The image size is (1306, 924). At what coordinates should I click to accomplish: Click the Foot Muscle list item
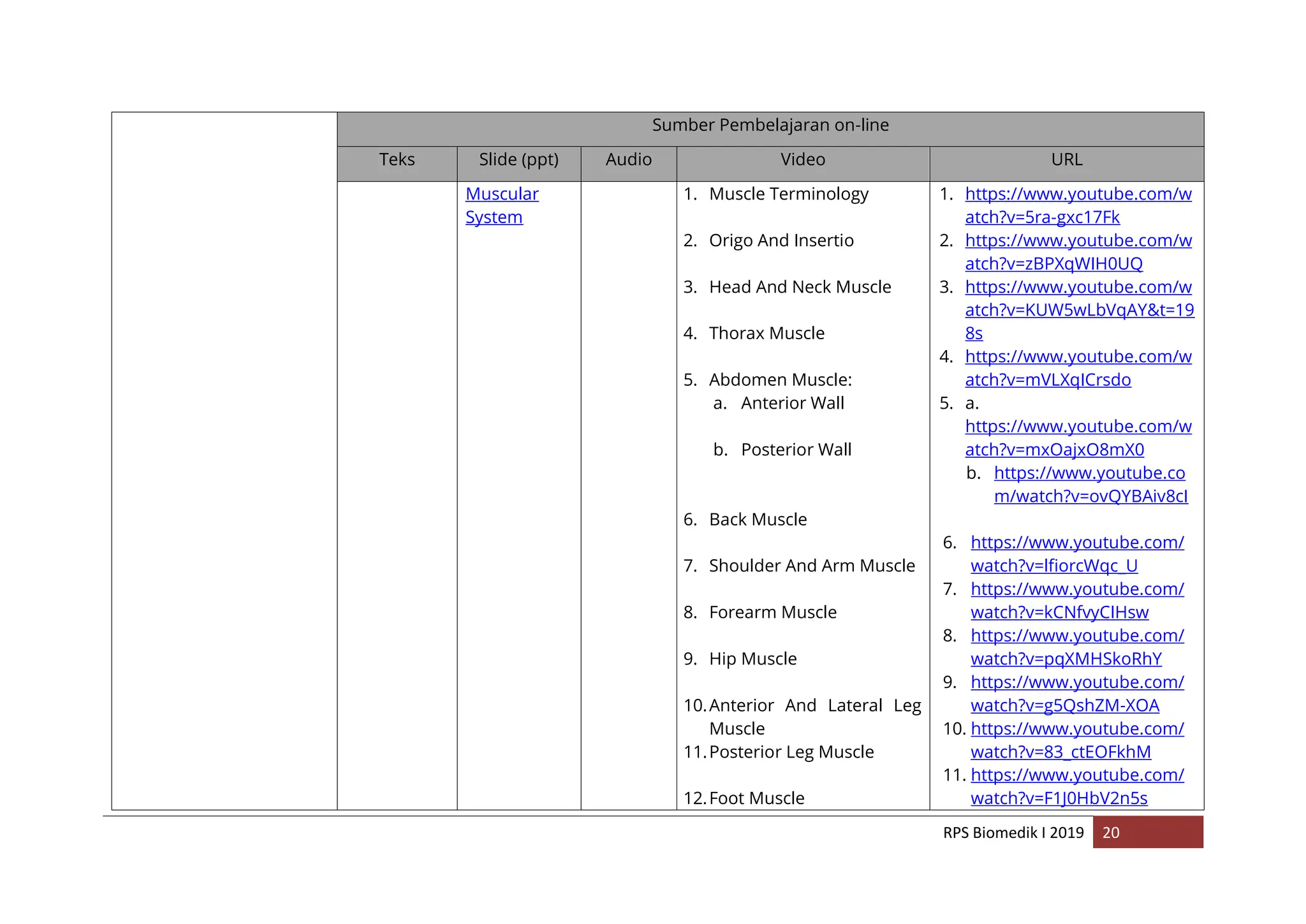coord(756,798)
